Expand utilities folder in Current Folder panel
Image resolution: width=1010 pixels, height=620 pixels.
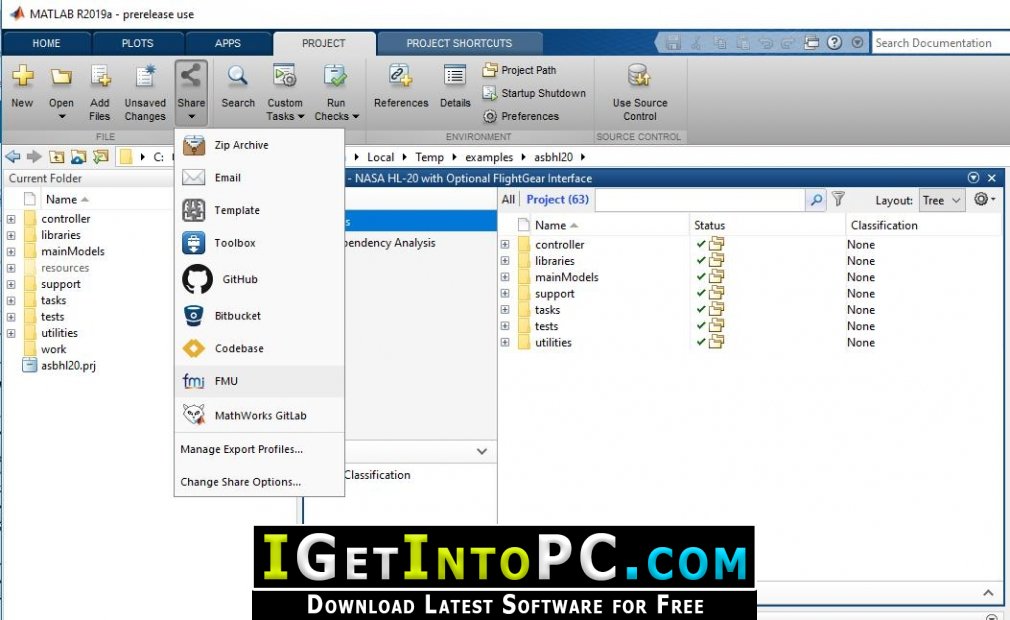point(11,333)
